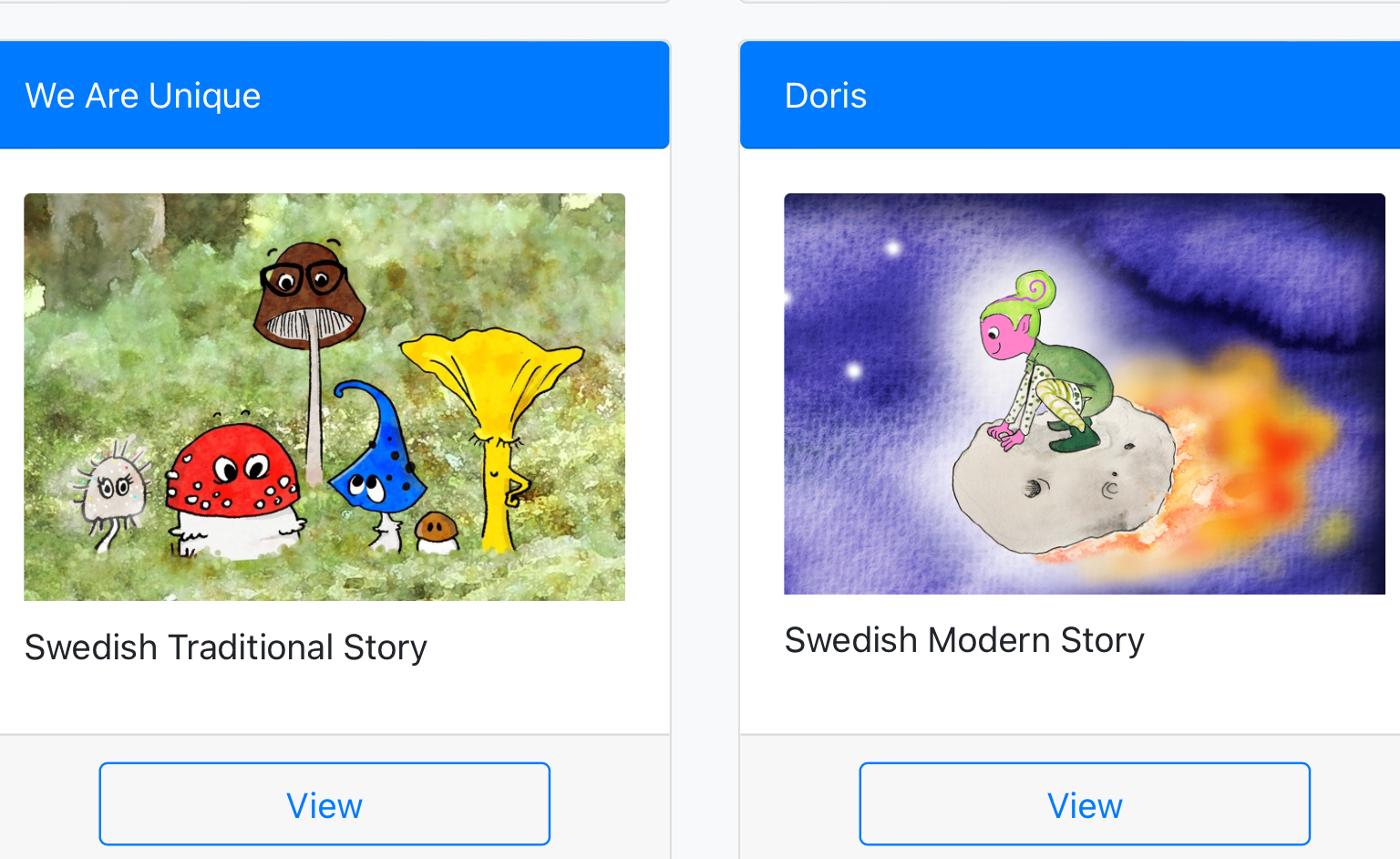Viewport: 1400px width, 859px height.
Task: Click View button under We Are Unique
Action: pos(324,804)
